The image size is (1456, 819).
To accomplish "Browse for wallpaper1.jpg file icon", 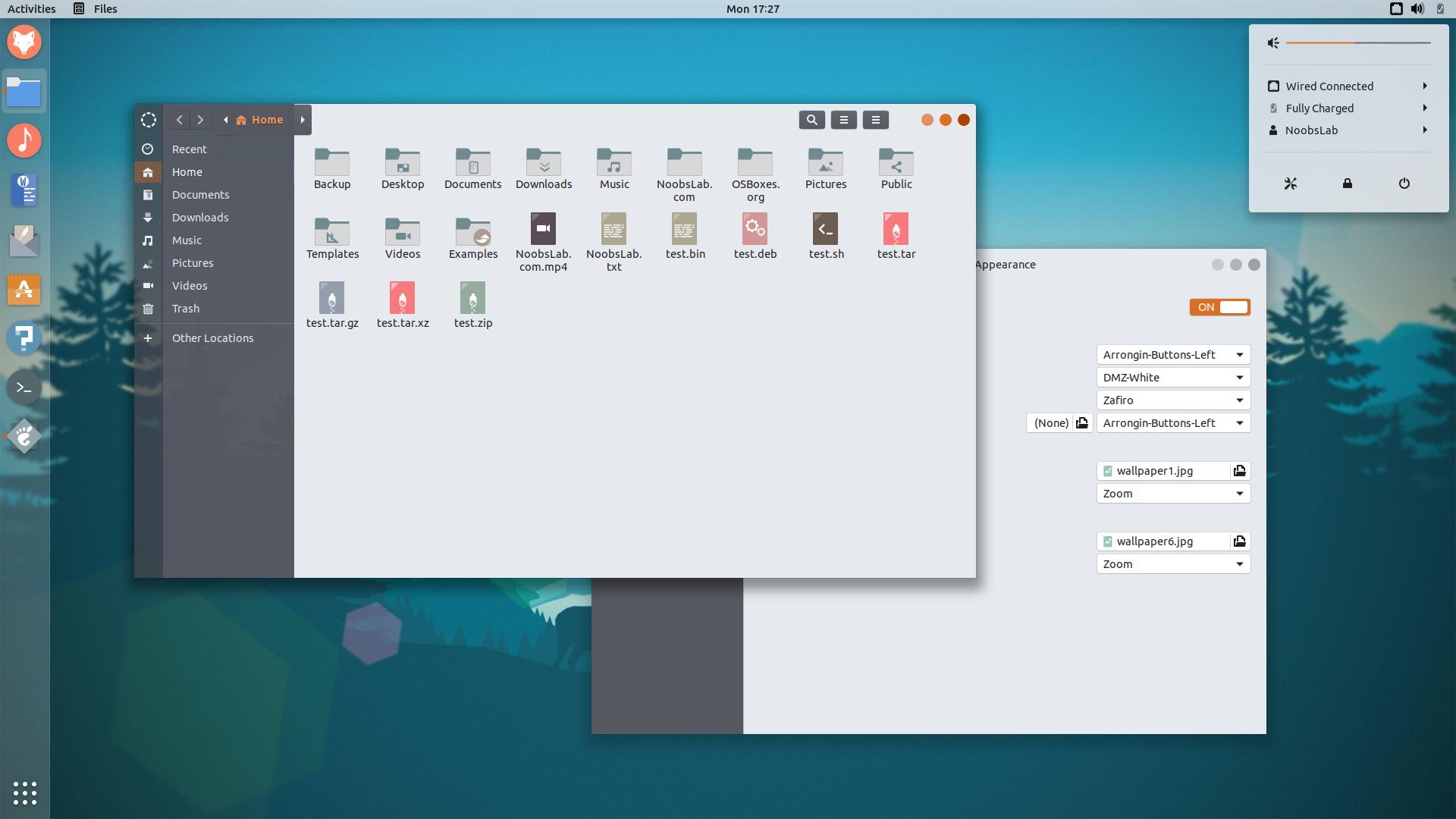I will (x=1240, y=471).
